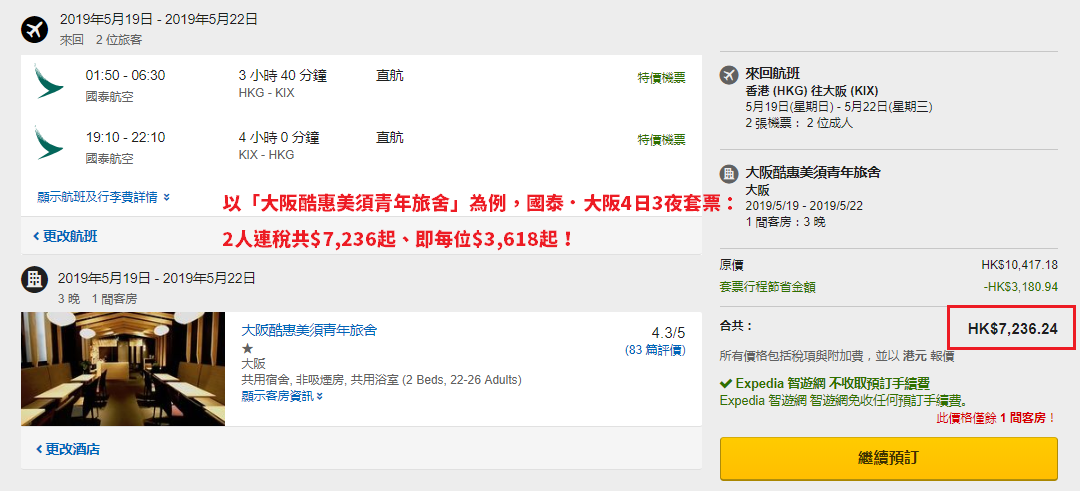Viewport: 1080px width, 491px height.
Task: Click sidebar hotel name 大阪酷惠美須青年旅舍
Action: point(813,172)
